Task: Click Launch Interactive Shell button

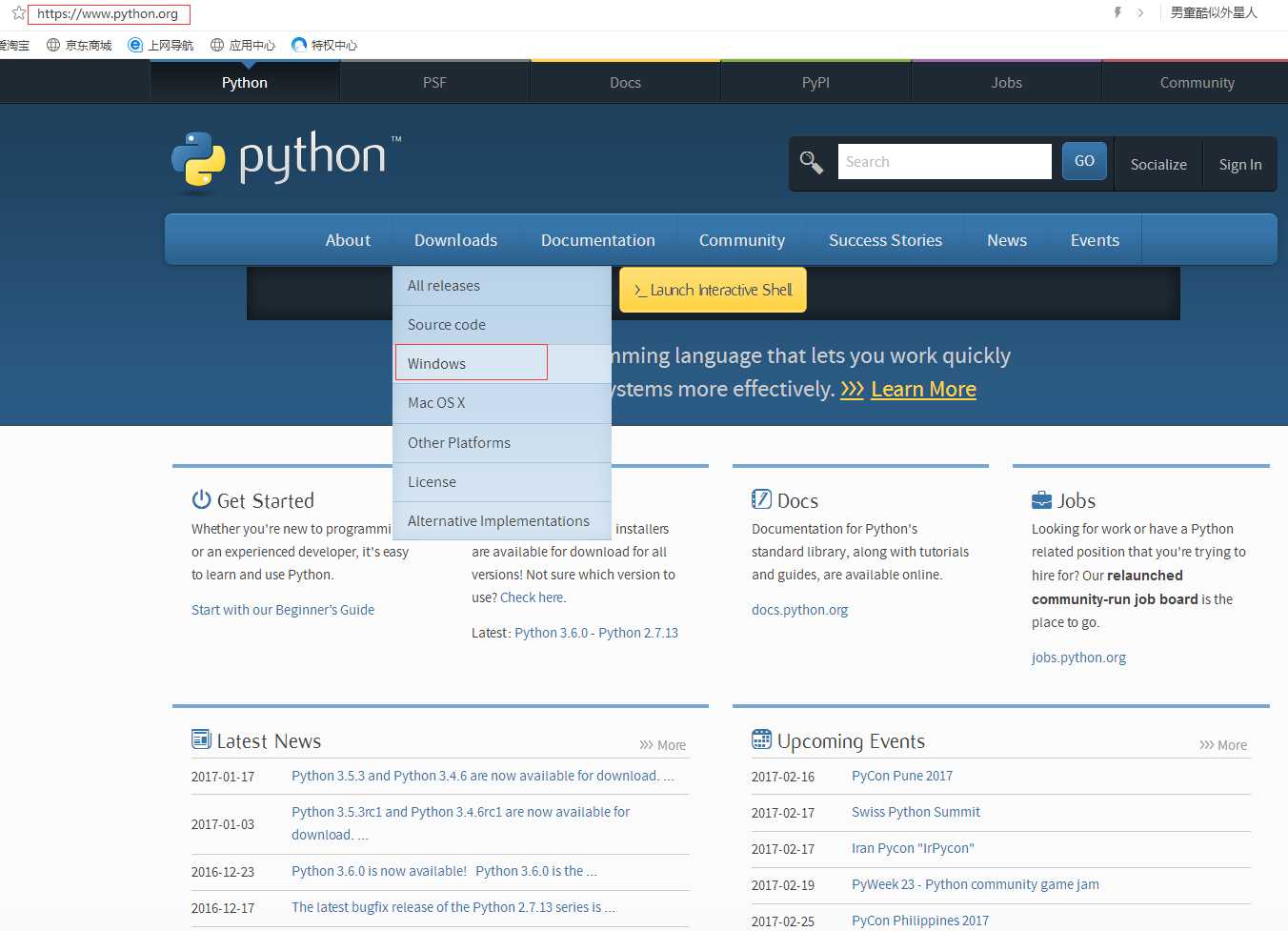Action: point(713,290)
